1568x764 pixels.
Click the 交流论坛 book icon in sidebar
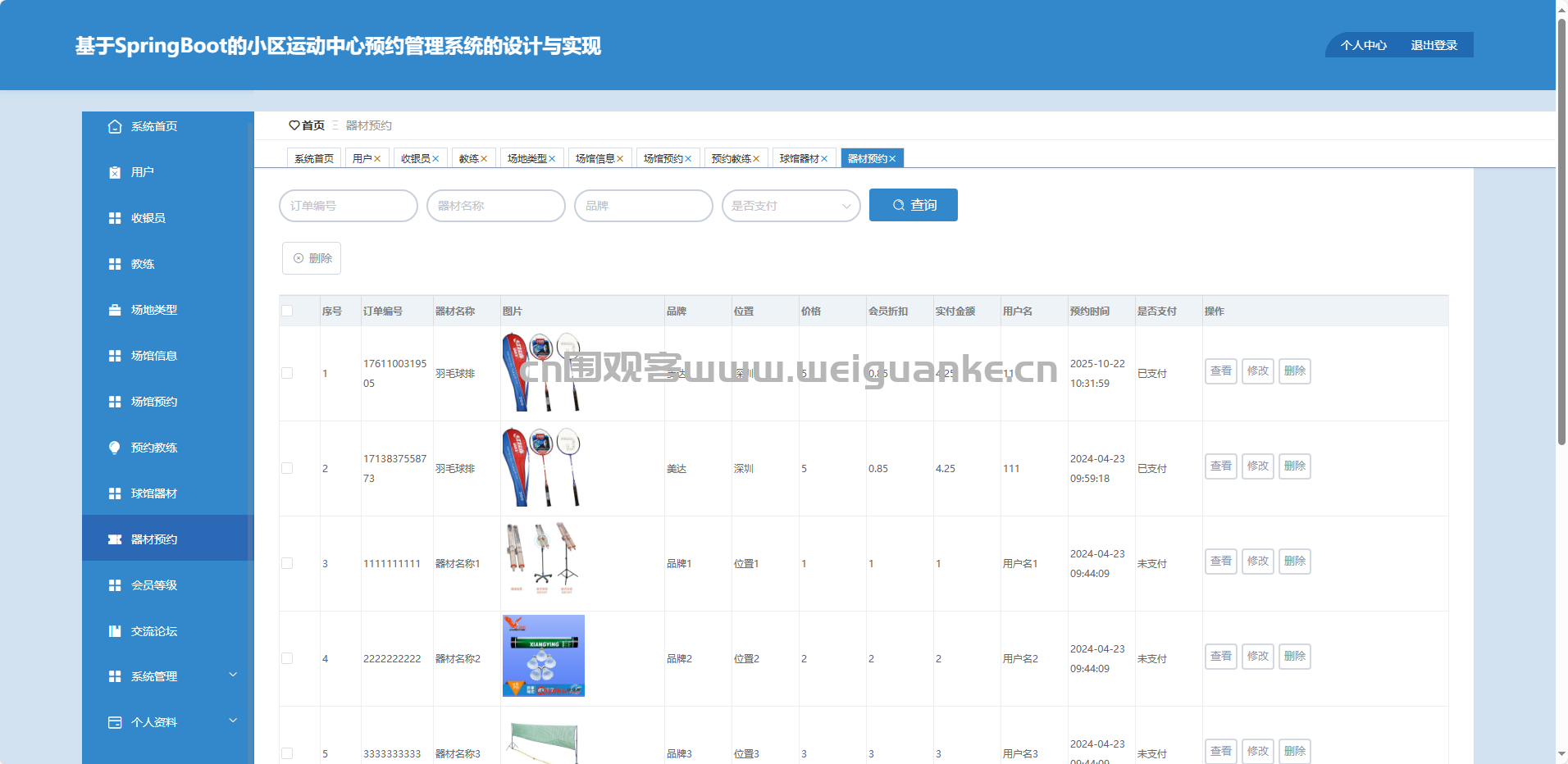115,631
